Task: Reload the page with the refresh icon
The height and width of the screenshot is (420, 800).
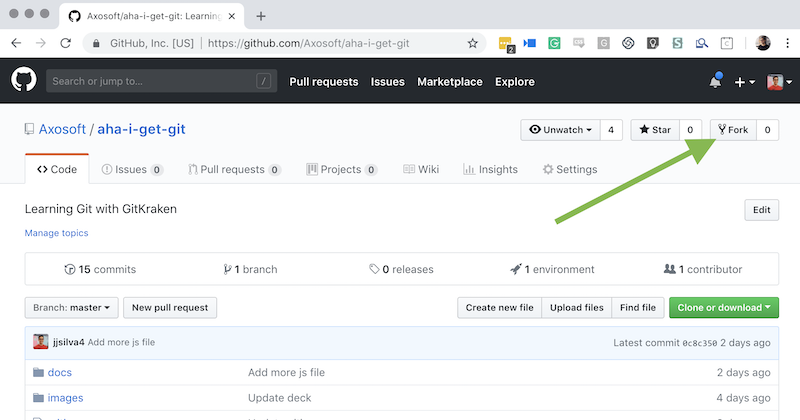Action: [66, 43]
